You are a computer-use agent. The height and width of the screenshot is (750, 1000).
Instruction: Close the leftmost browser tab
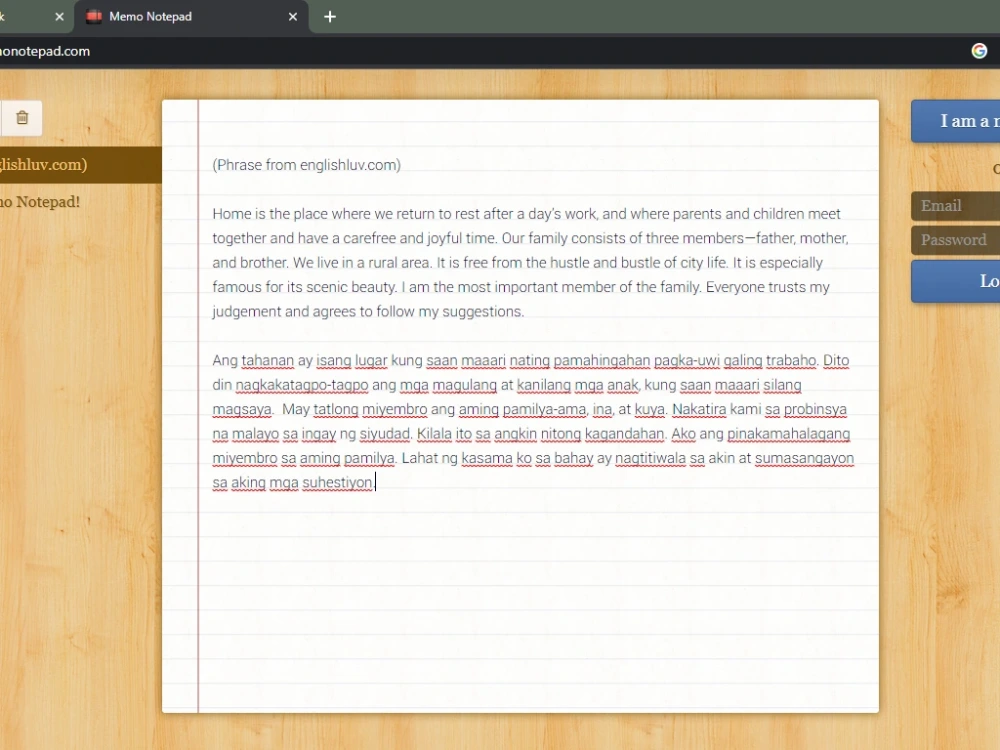coord(60,17)
